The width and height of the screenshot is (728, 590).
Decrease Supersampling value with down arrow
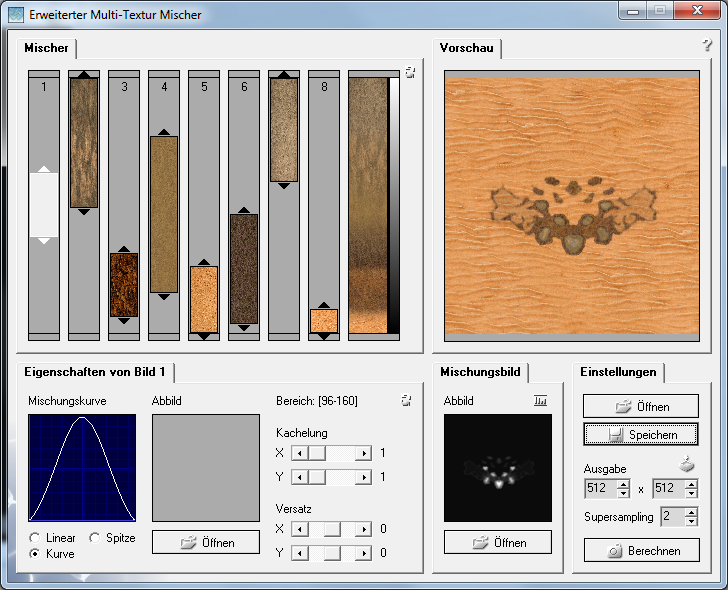(x=691, y=521)
